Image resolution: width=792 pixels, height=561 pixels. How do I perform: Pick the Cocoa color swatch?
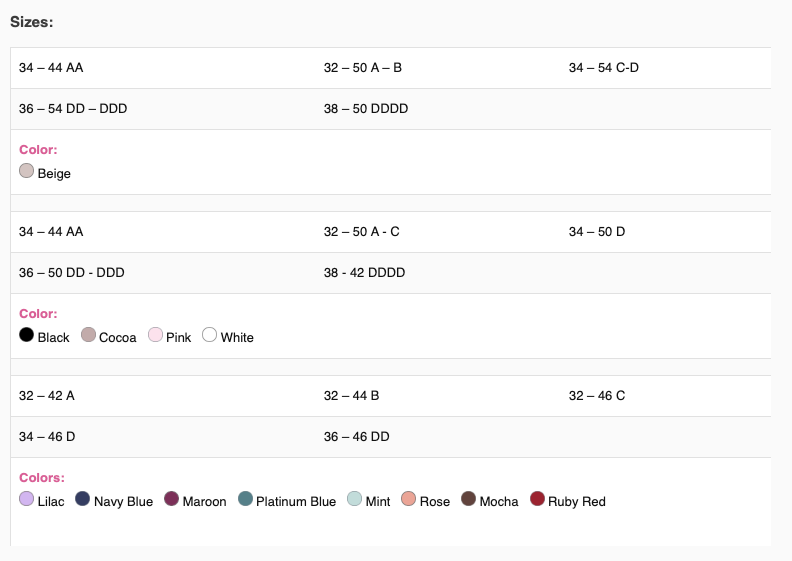[88, 335]
